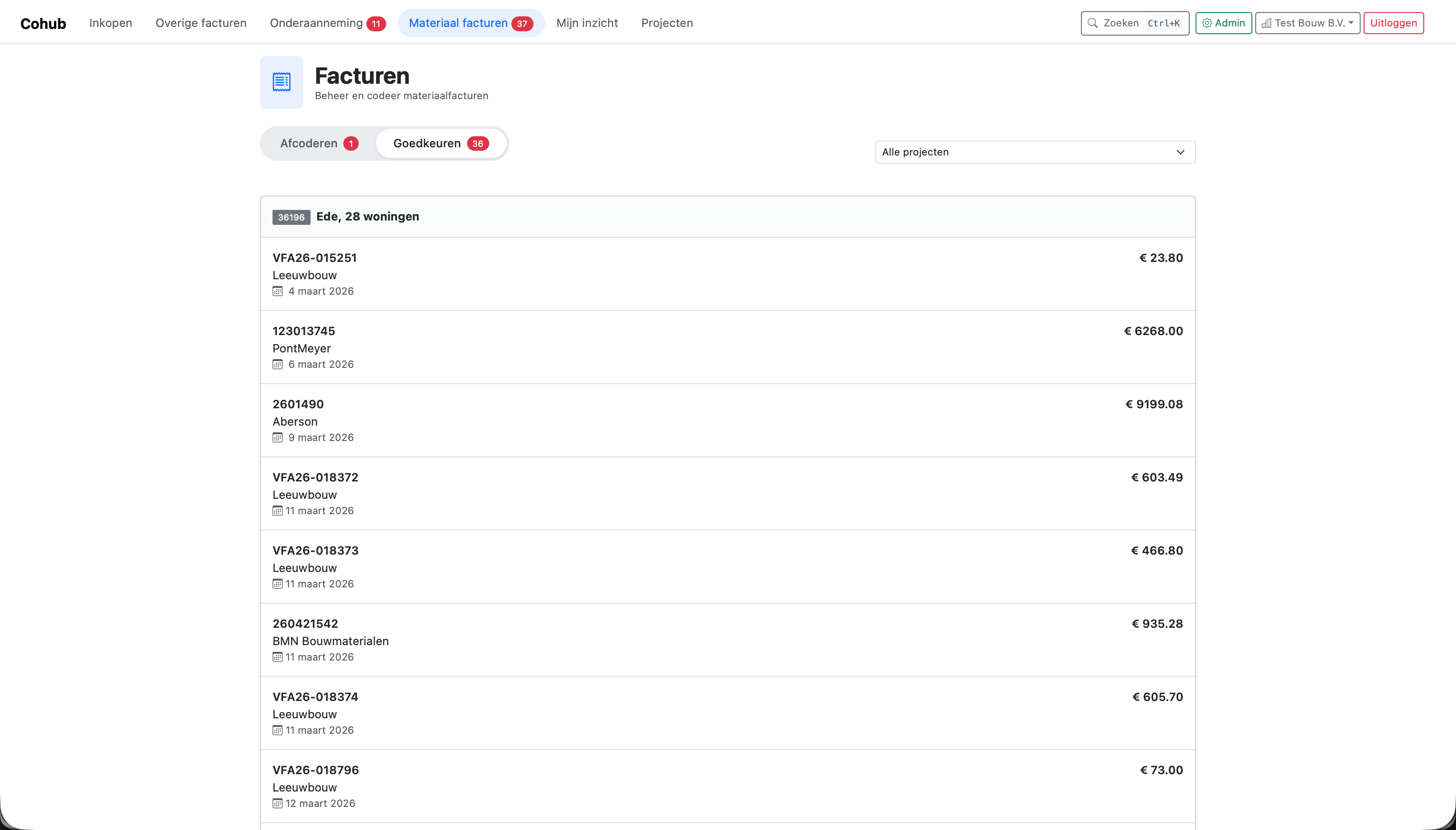
Task: Click the calendar icon next to 6 maart 2026
Action: tap(278, 363)
